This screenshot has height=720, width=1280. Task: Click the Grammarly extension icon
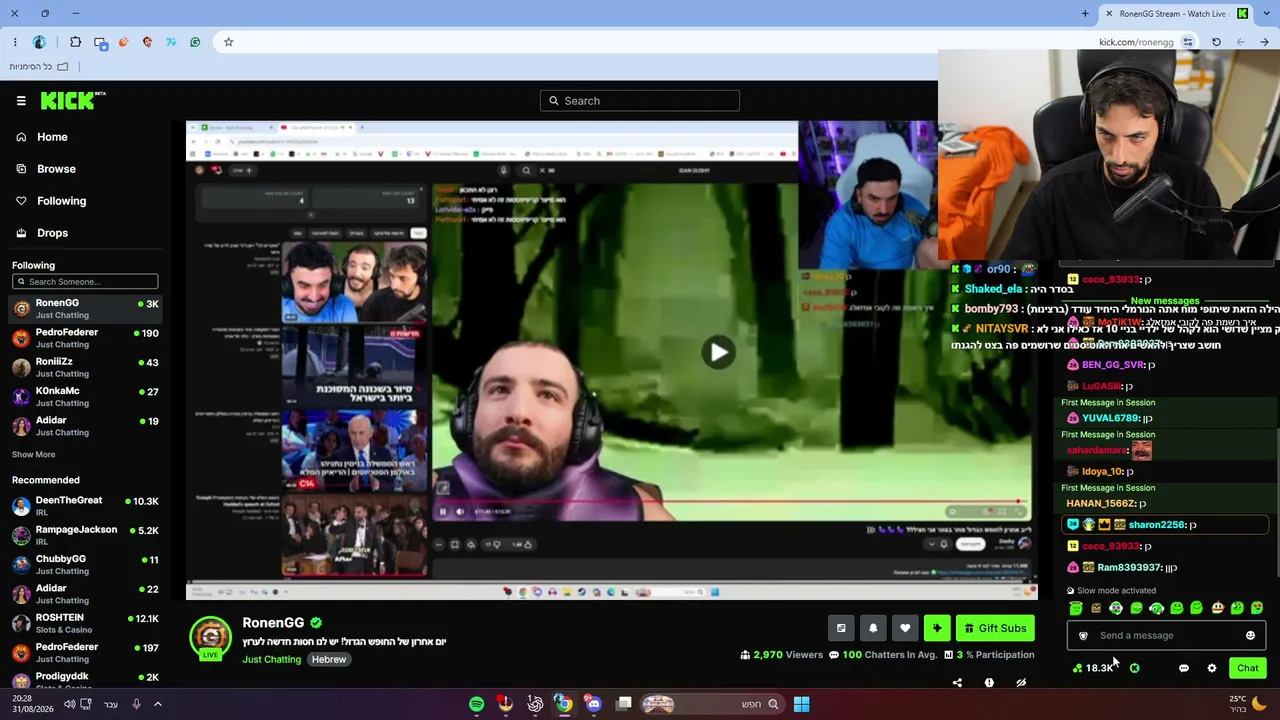click(x=195, y=42)
